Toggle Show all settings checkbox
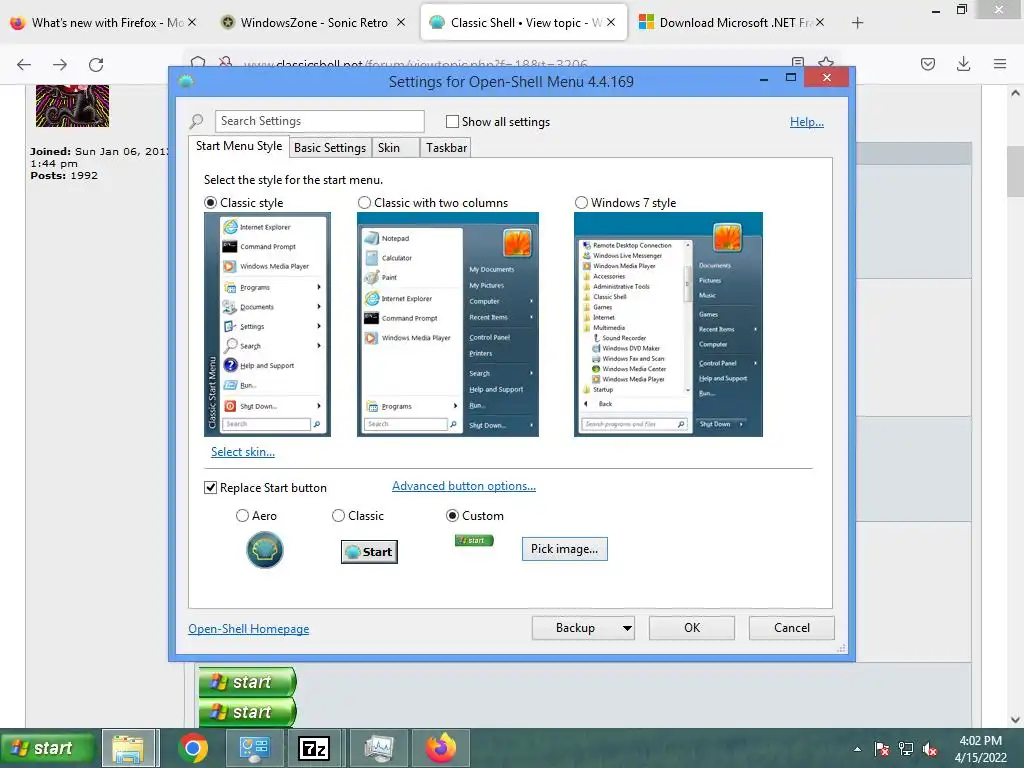The height and width of the screenshot is (768, 1024). (x=452, y=121)
